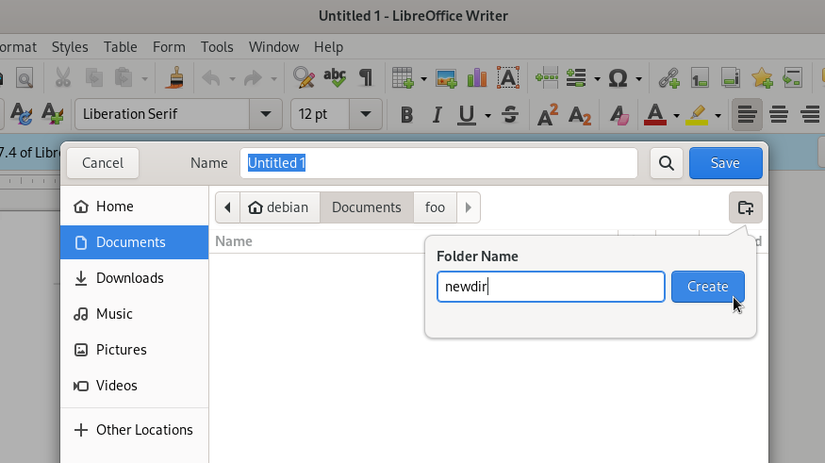This screenshot has width=825, height=463.
Task: Open the Table menu
Action: point(120,47)
